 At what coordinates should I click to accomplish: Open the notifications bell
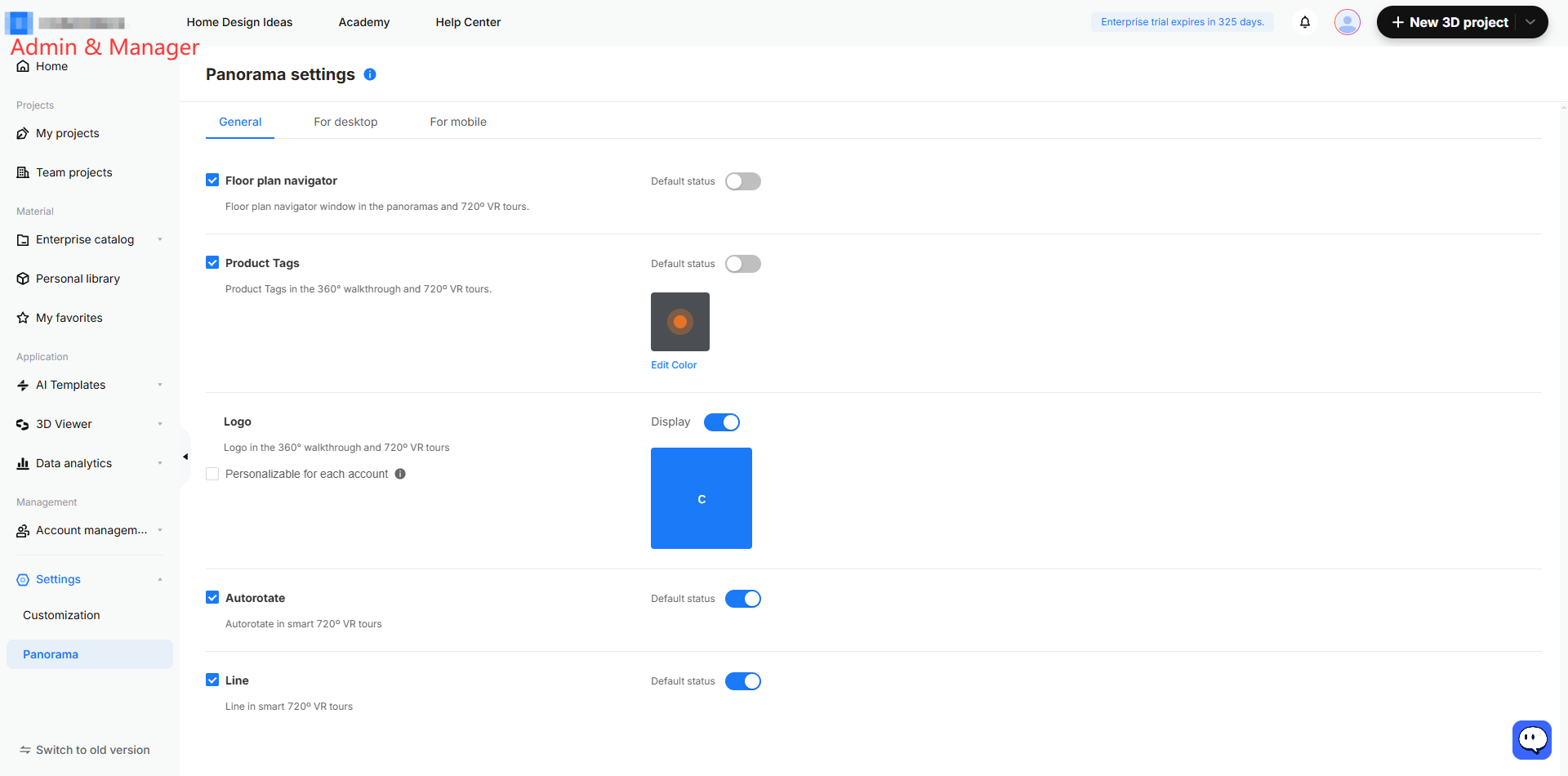pos(1305,22)
